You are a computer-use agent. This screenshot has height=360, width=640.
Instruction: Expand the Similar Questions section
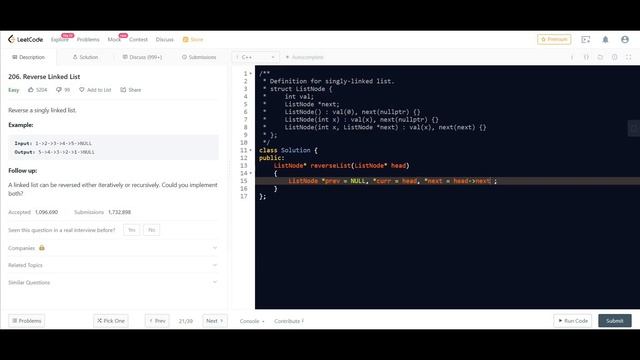click(113, 282)
